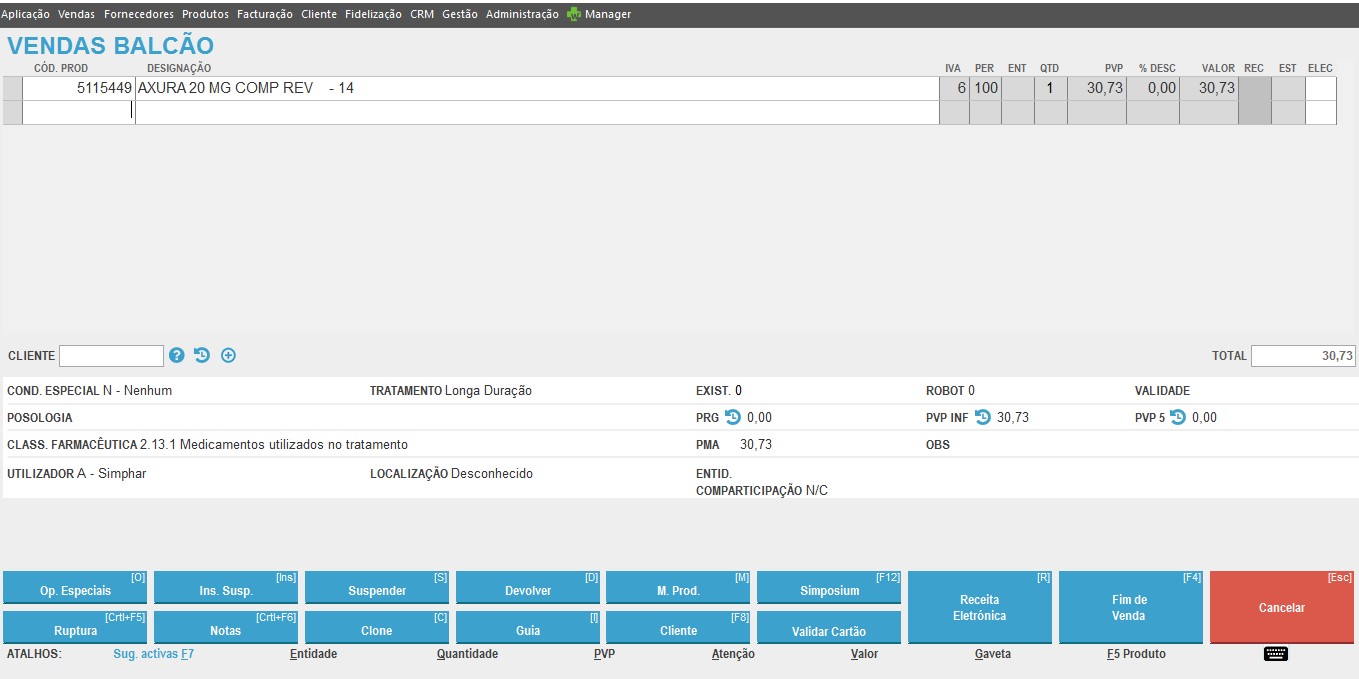Screen dimensions: 1359x679
Task: Click the help question mark beside Cliente field
Action: (x=177, y=355)
